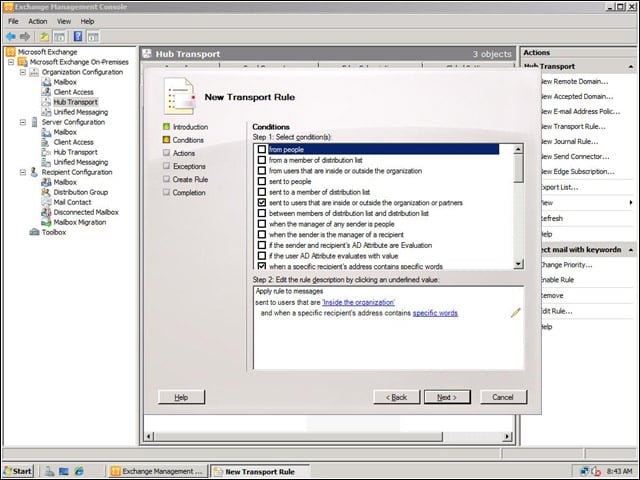Click the Server Configuration node icon

(34, 122)
